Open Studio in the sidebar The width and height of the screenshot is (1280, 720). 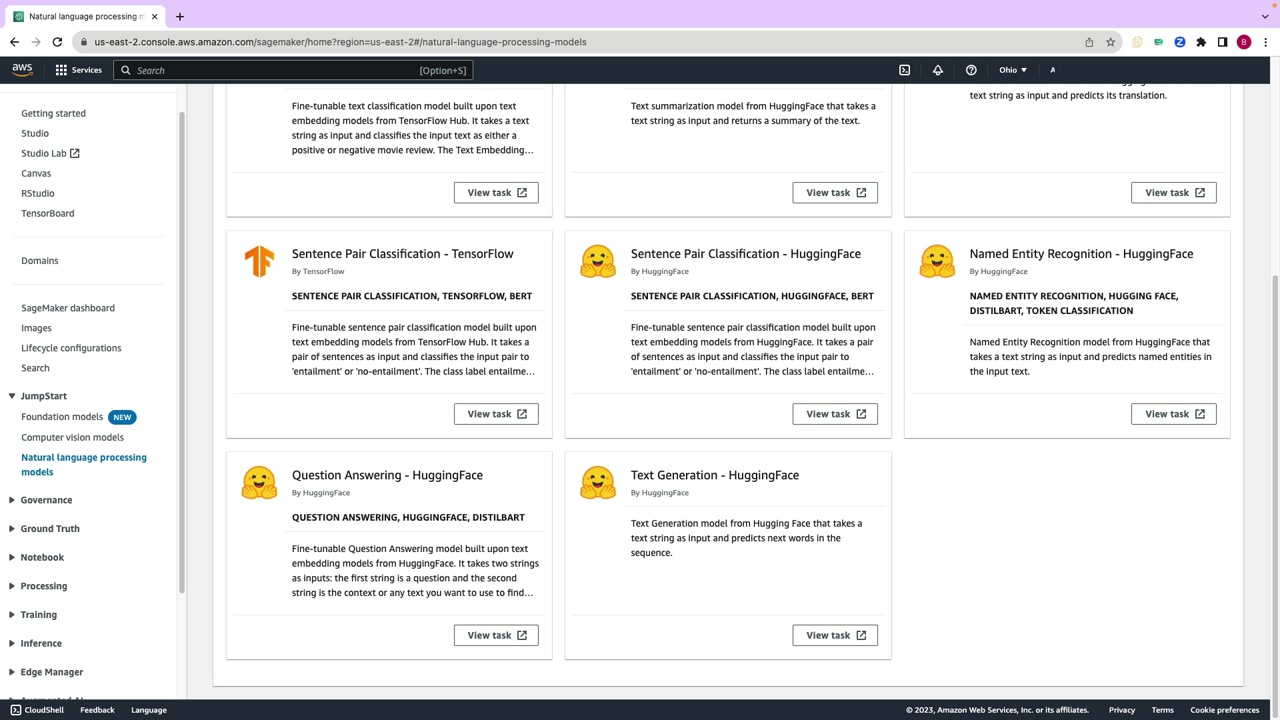(35, 133)
